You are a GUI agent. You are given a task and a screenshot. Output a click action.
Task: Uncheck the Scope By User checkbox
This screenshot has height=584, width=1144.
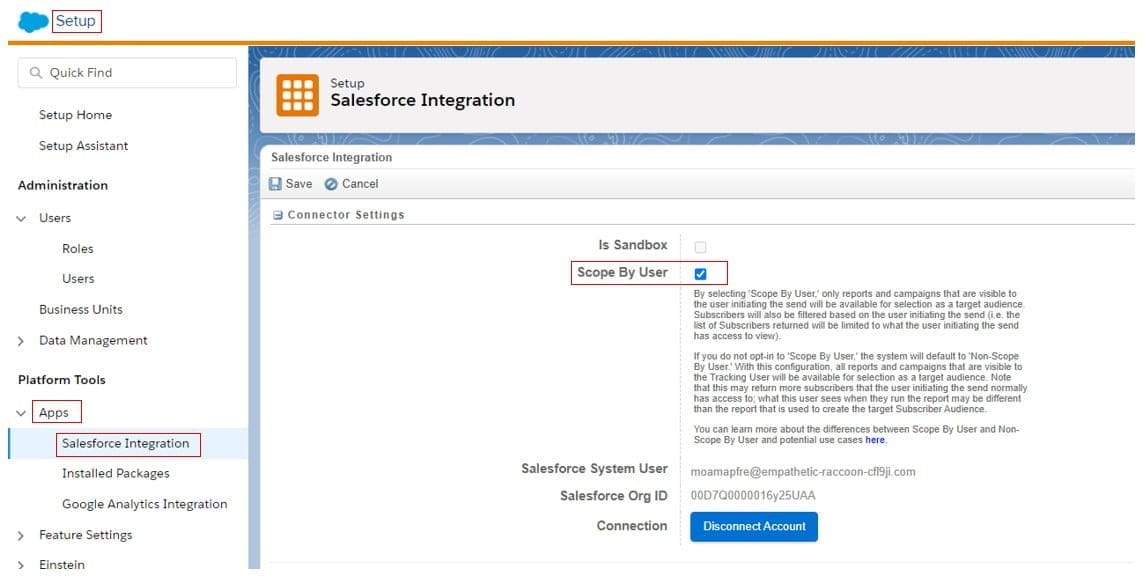click(700, 274)
